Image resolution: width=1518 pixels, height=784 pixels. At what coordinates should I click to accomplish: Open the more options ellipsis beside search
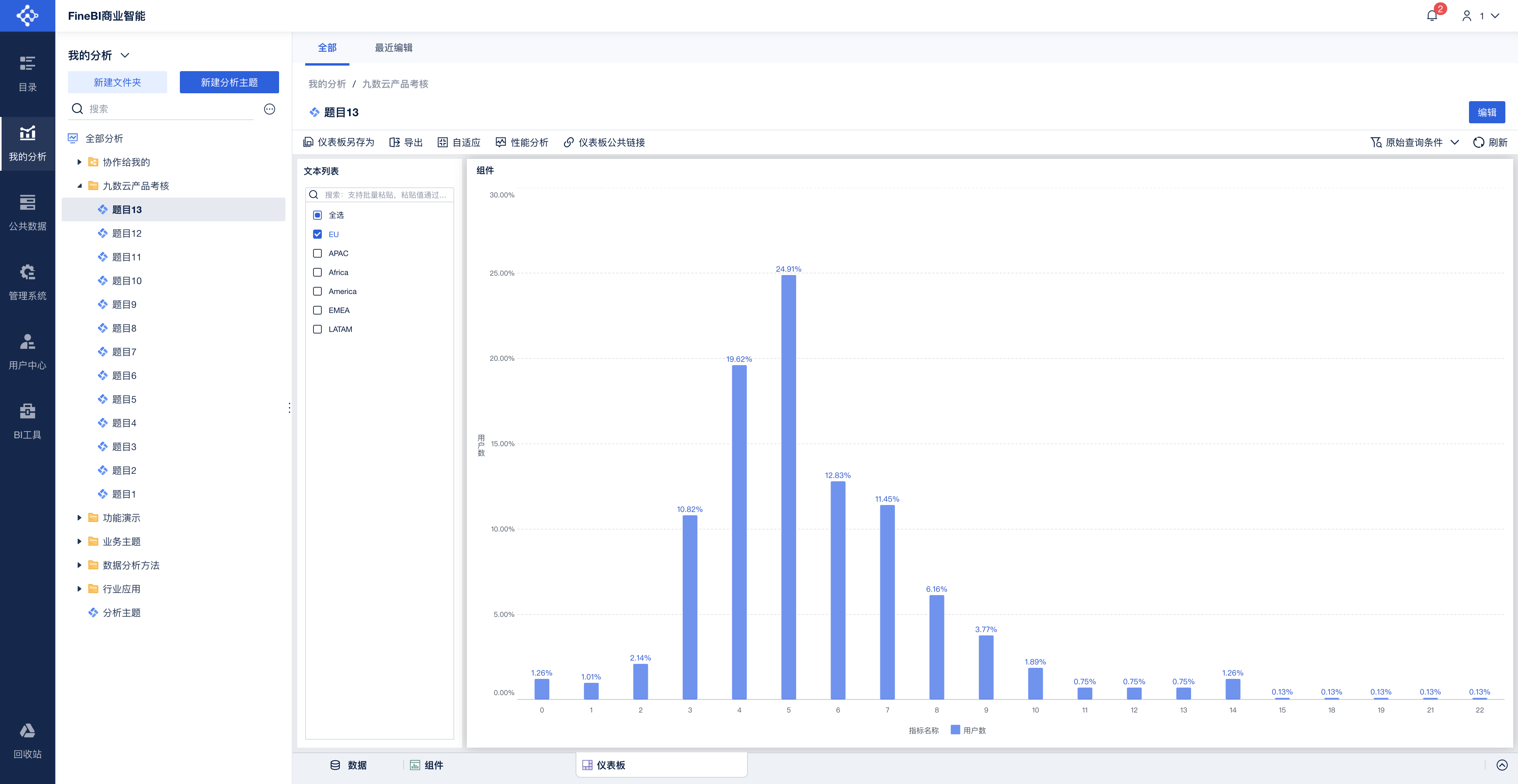tap(269, 109)
